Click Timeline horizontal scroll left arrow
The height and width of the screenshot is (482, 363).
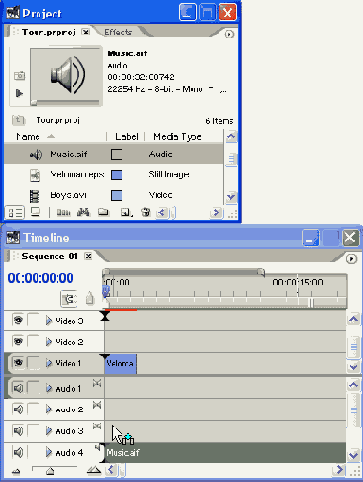coord(111,470)
